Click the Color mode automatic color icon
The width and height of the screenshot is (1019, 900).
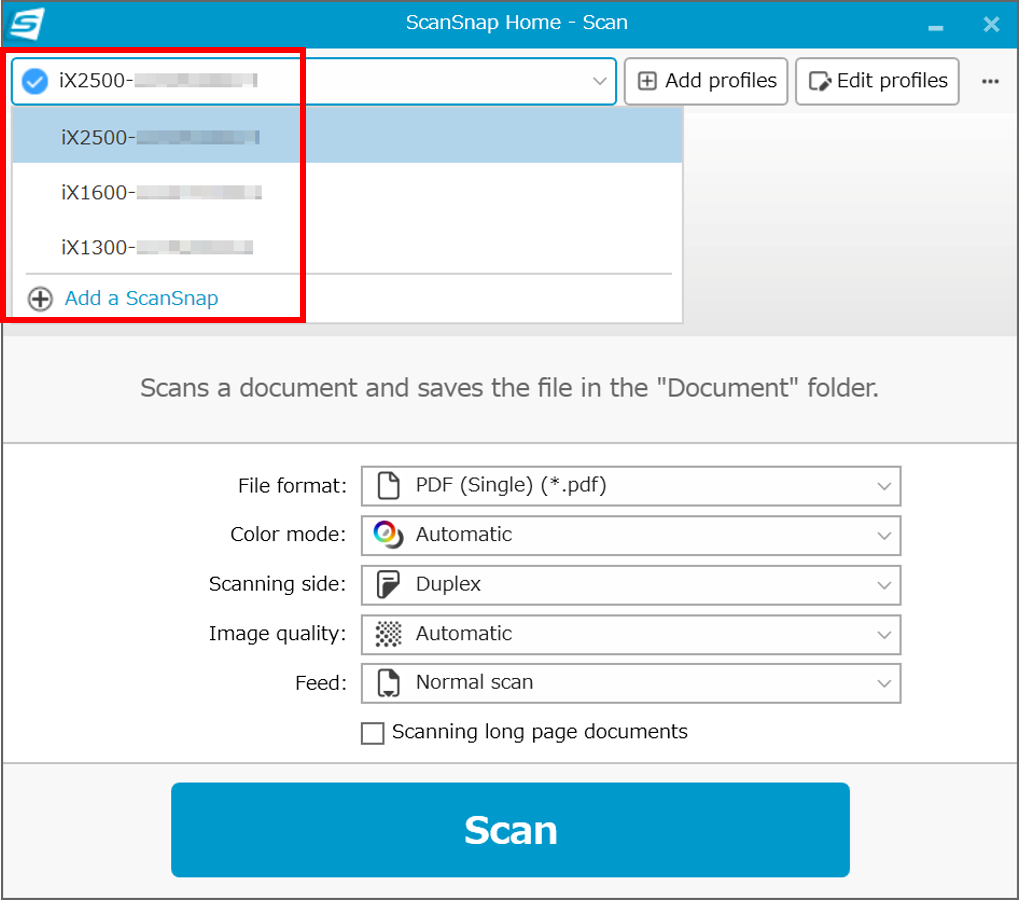click(x=388, y=535)
